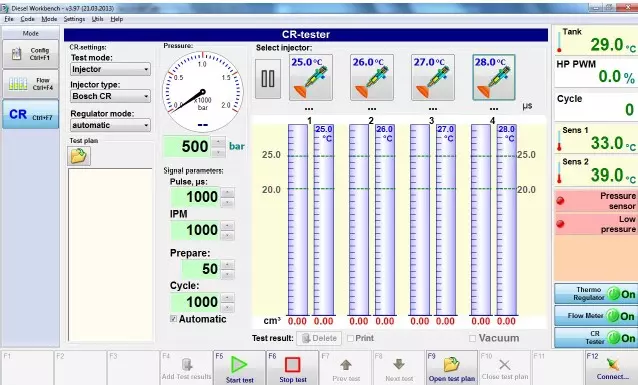Open the Help menu
The image size is (638, 385).
click(x=117, y=19)
